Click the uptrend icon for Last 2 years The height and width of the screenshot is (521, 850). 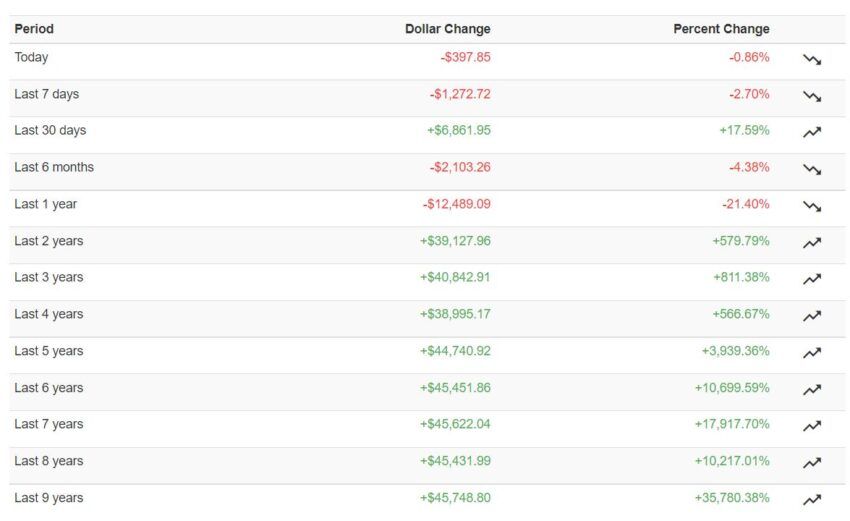tap(812, 243)
